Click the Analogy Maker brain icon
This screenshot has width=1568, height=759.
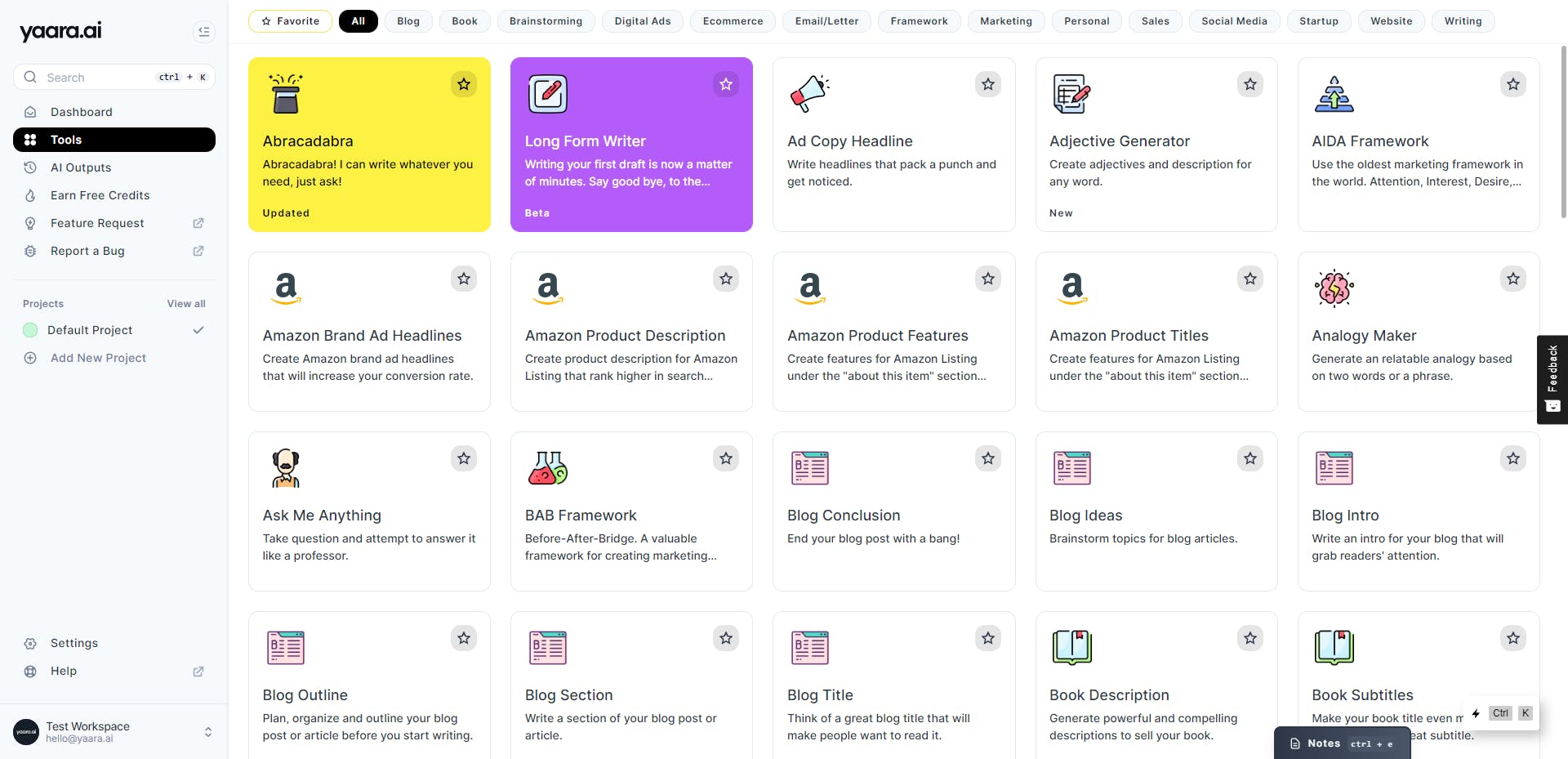(x=1334, y=288)
